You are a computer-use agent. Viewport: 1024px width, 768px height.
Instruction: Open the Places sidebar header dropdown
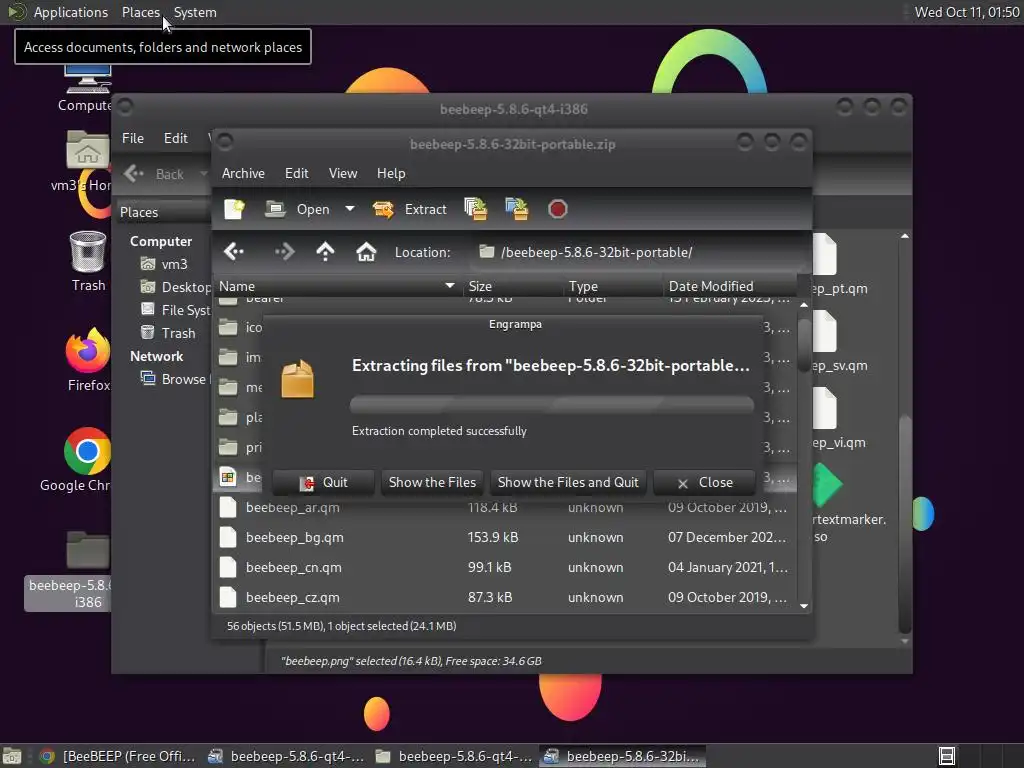pos(163,212)
